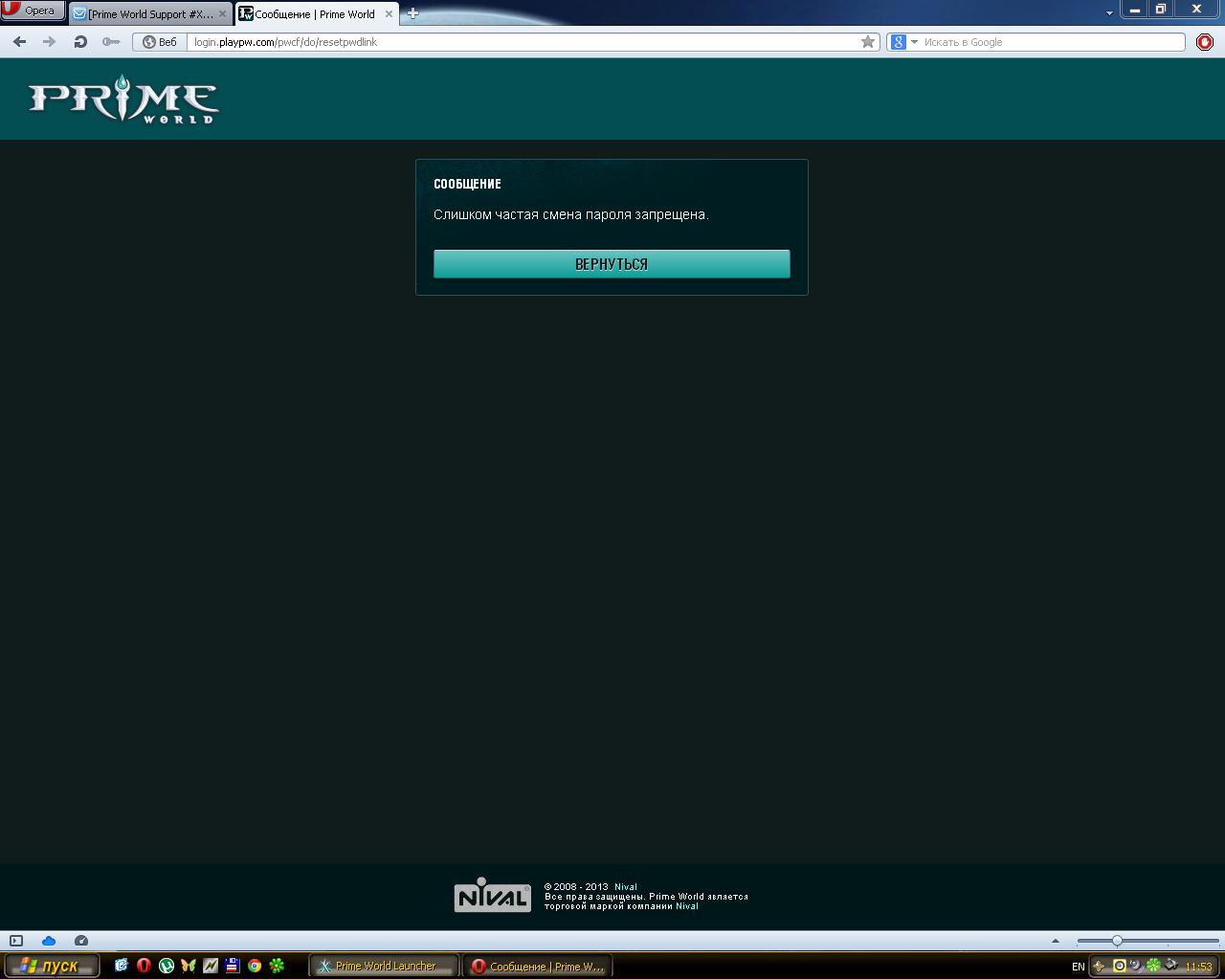Go forward in browser history
This screenshot has width=1225, height=980.
pos(49,42)
